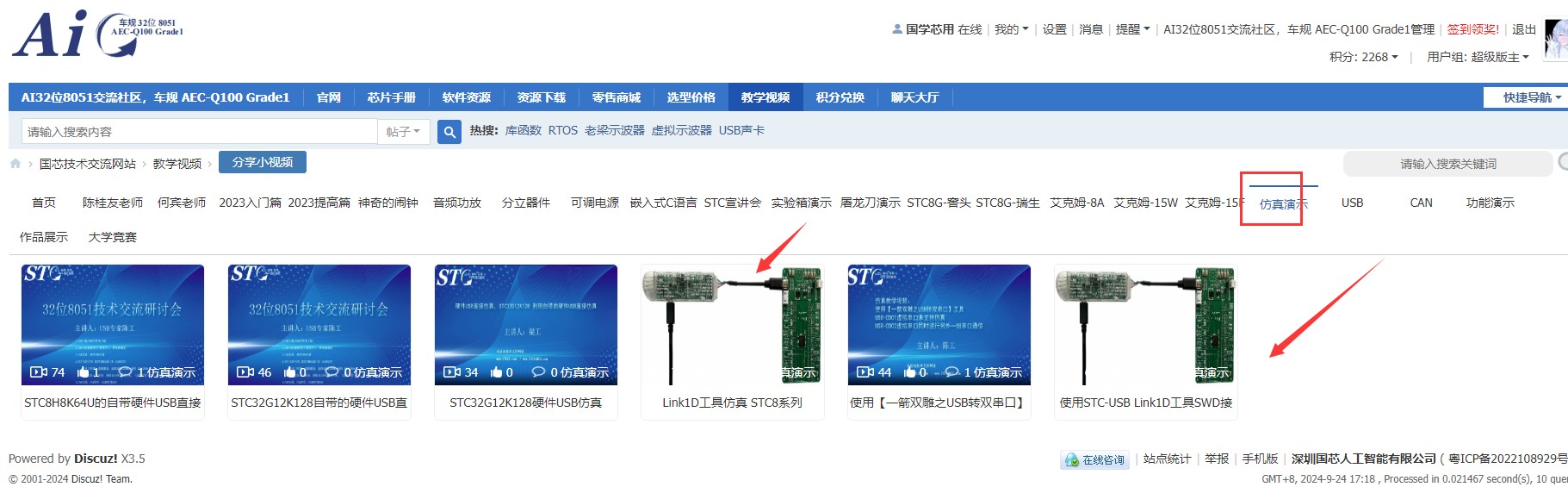
Task: Expand the 积分: 2268 dropdown
Action: tap(1363, 57)
